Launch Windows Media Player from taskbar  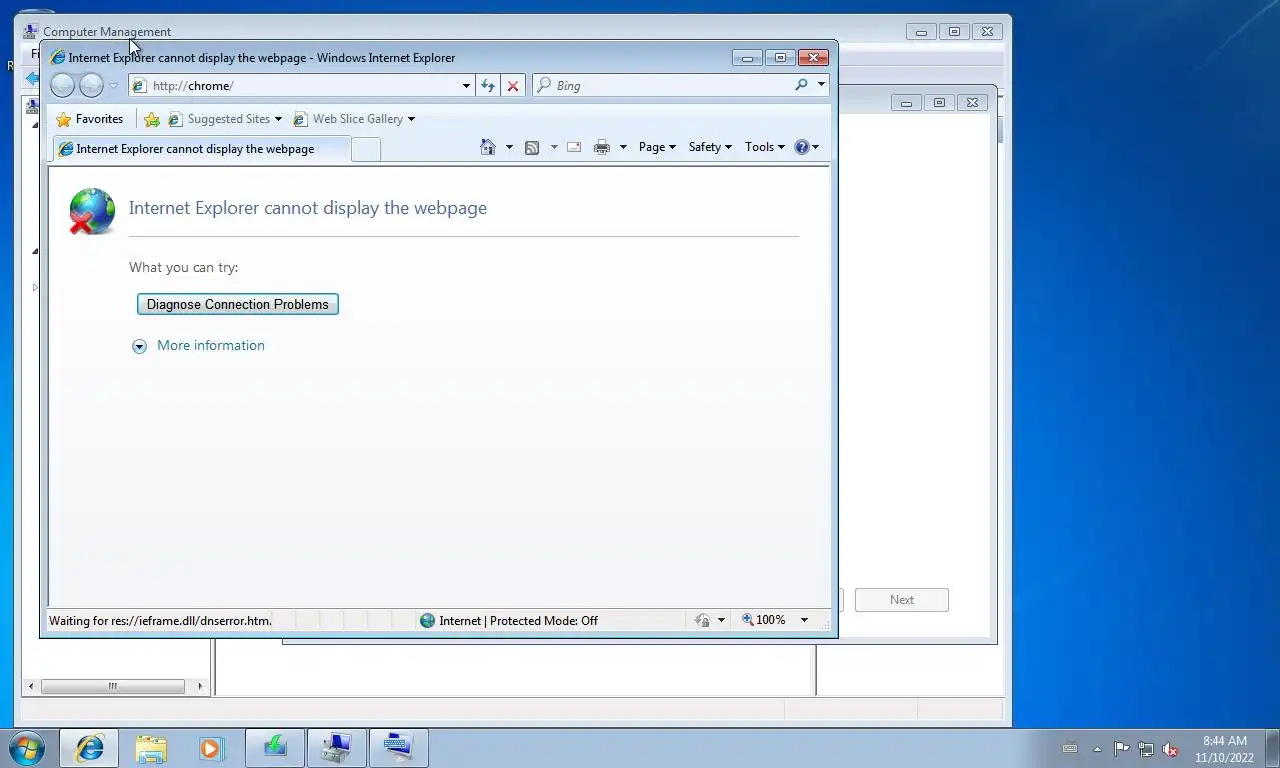coord(212,748)
